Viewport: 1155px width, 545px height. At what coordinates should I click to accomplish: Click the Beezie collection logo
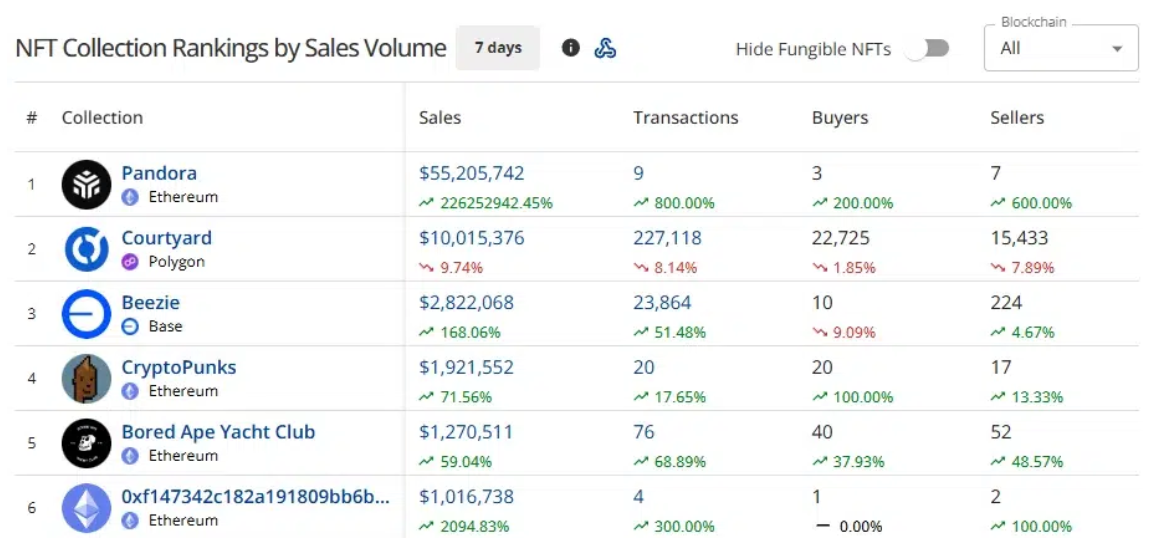coord(86,314)
